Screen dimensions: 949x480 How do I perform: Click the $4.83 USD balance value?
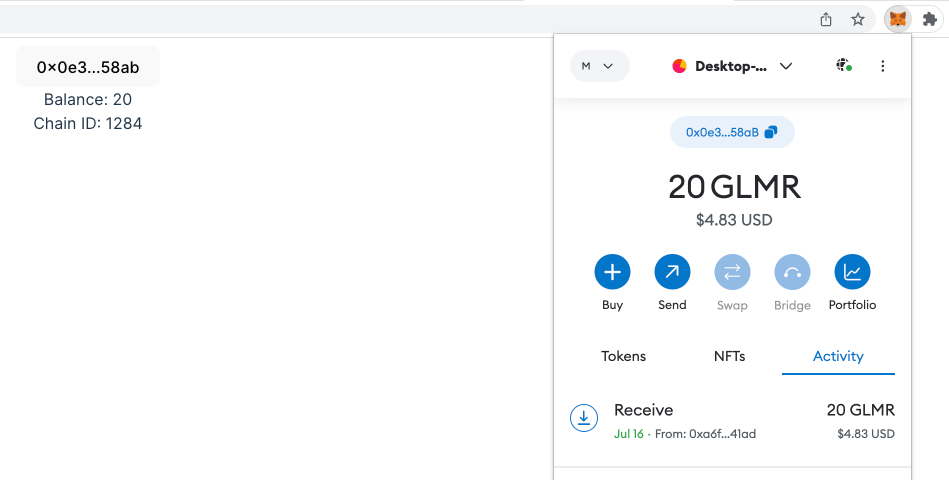pos(734,219)
